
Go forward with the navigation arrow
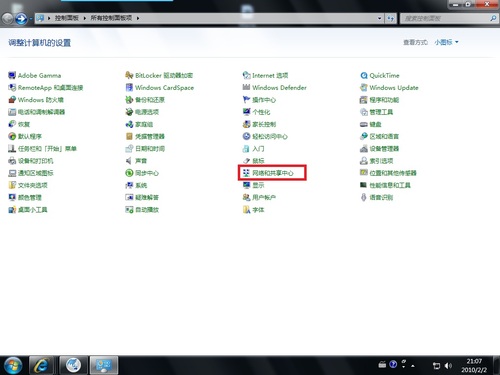(x=21, y=19)
